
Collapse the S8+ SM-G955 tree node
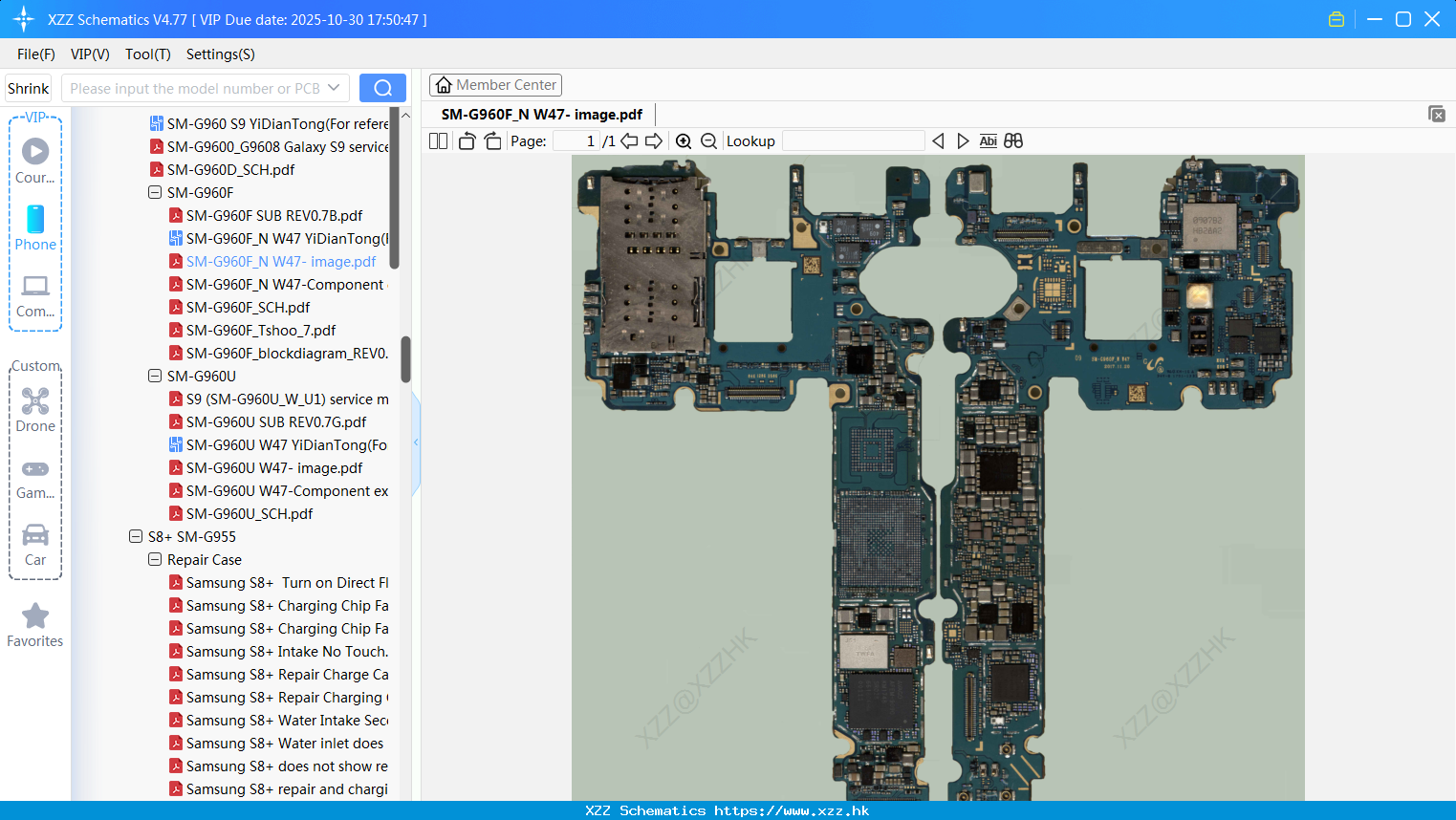point(136,536)
